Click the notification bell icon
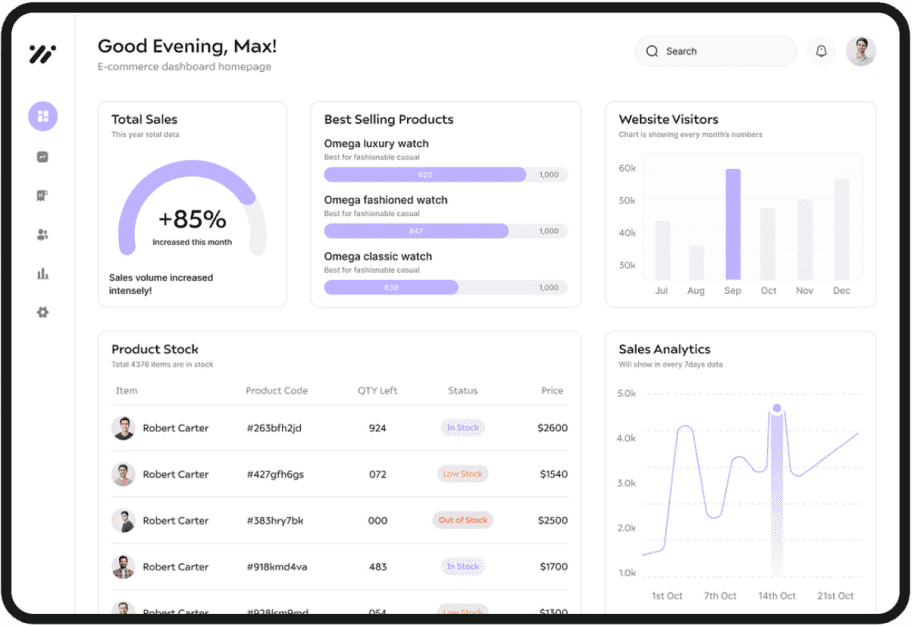 point(821,51)
